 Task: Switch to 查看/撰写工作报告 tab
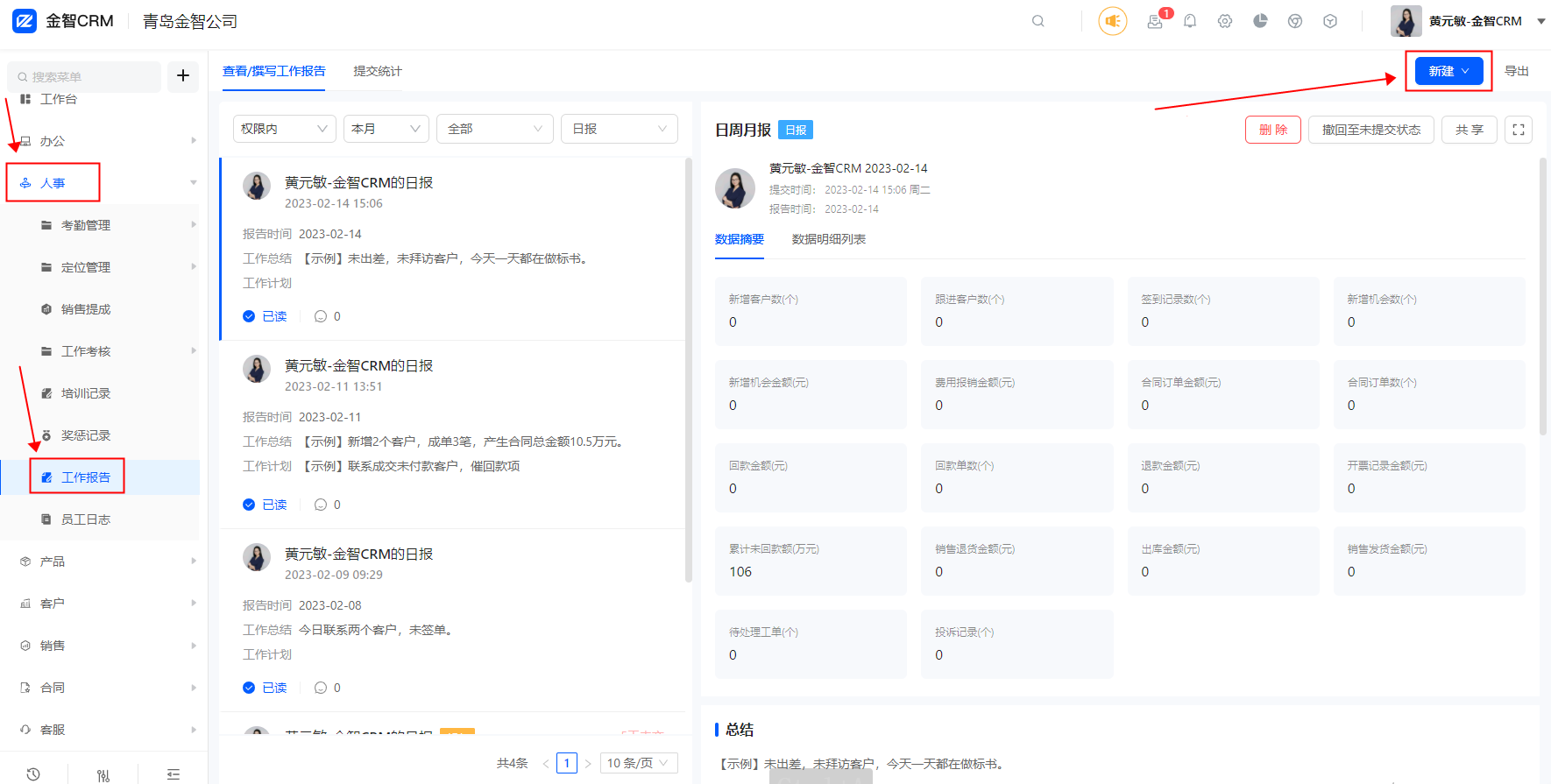coord(273,71)
